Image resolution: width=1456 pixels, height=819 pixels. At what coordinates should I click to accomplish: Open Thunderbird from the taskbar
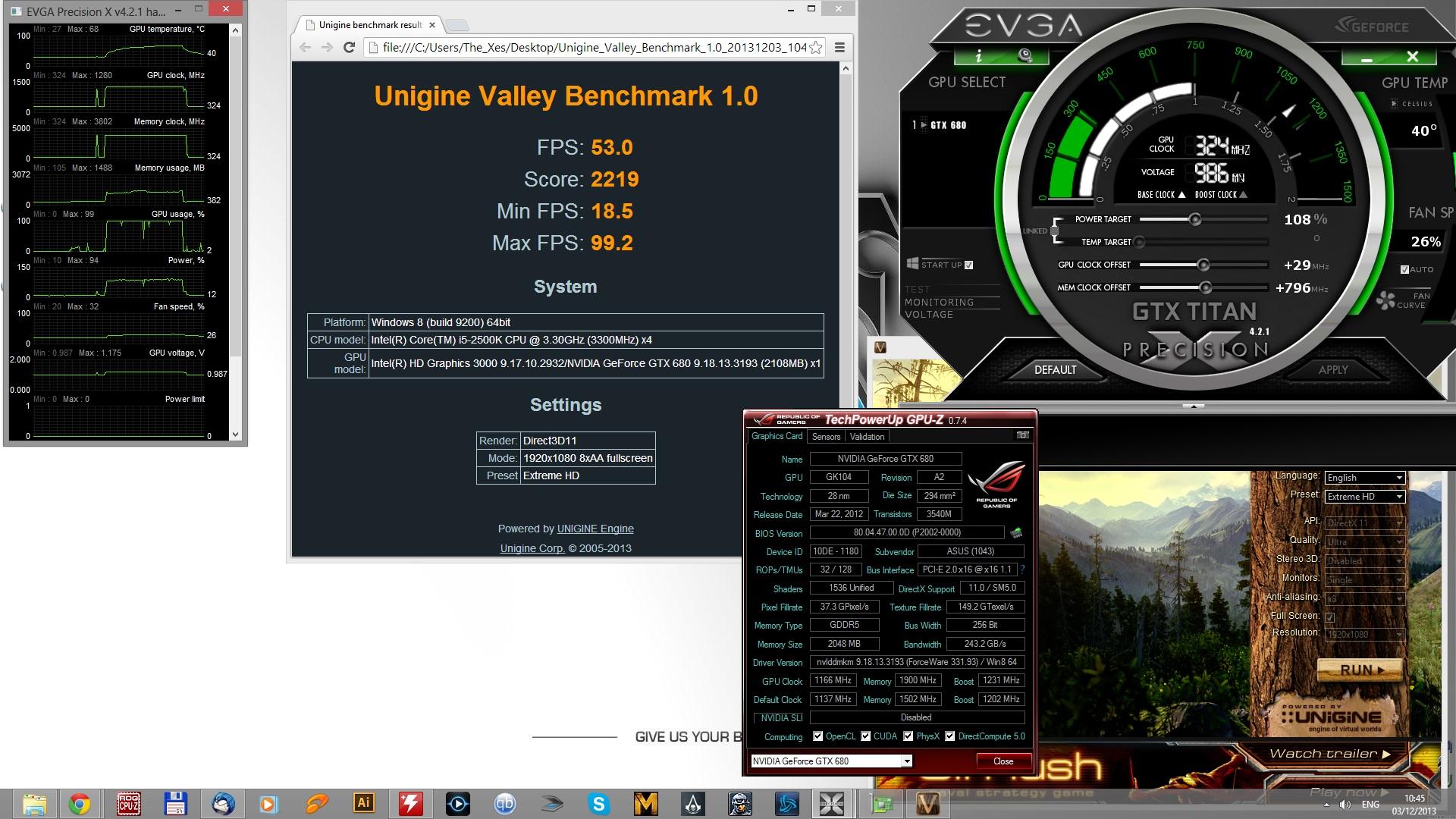coord(222,804)
